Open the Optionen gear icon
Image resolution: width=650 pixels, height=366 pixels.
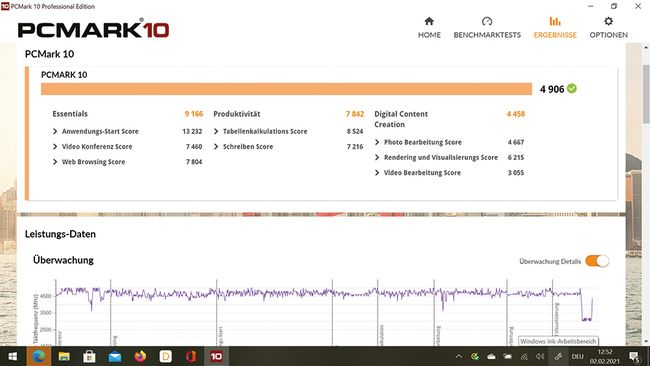pos(608,21)
